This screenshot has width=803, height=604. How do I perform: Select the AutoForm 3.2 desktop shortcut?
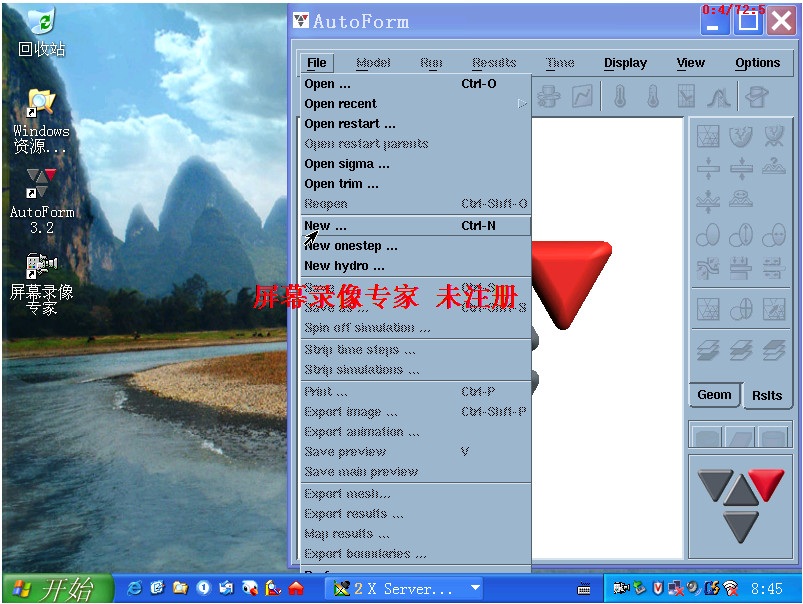click(x=42, y=201)
